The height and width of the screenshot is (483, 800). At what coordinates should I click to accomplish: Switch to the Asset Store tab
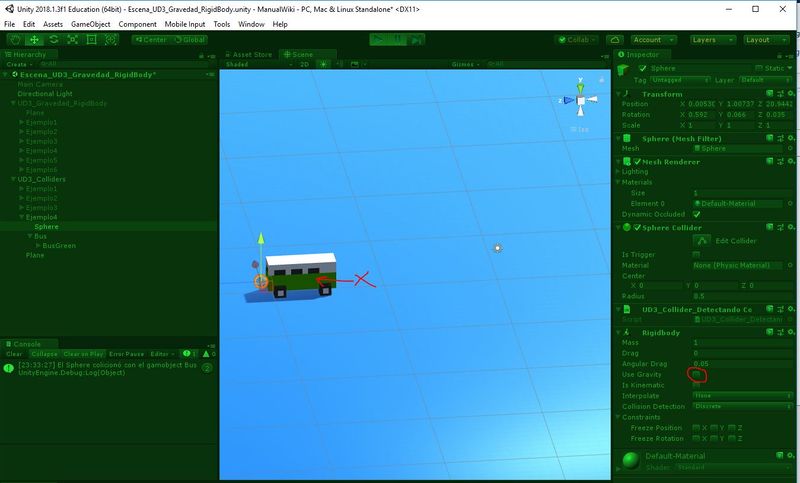pos(248,55)
